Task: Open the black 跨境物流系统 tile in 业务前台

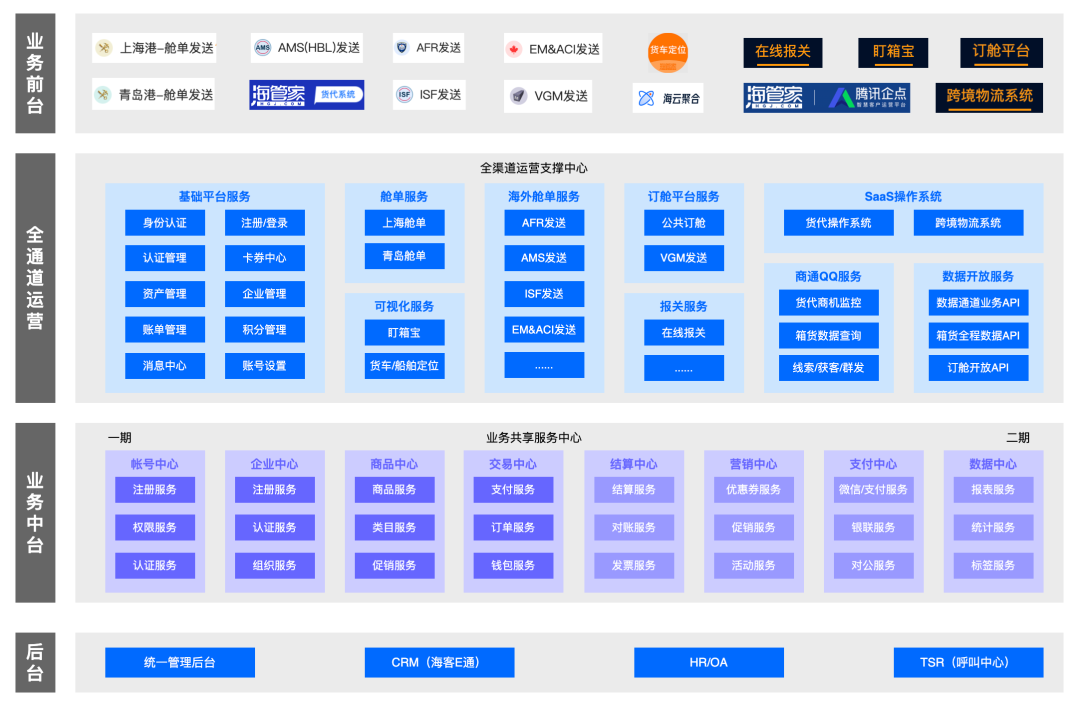Action: (x=989, y=97)
